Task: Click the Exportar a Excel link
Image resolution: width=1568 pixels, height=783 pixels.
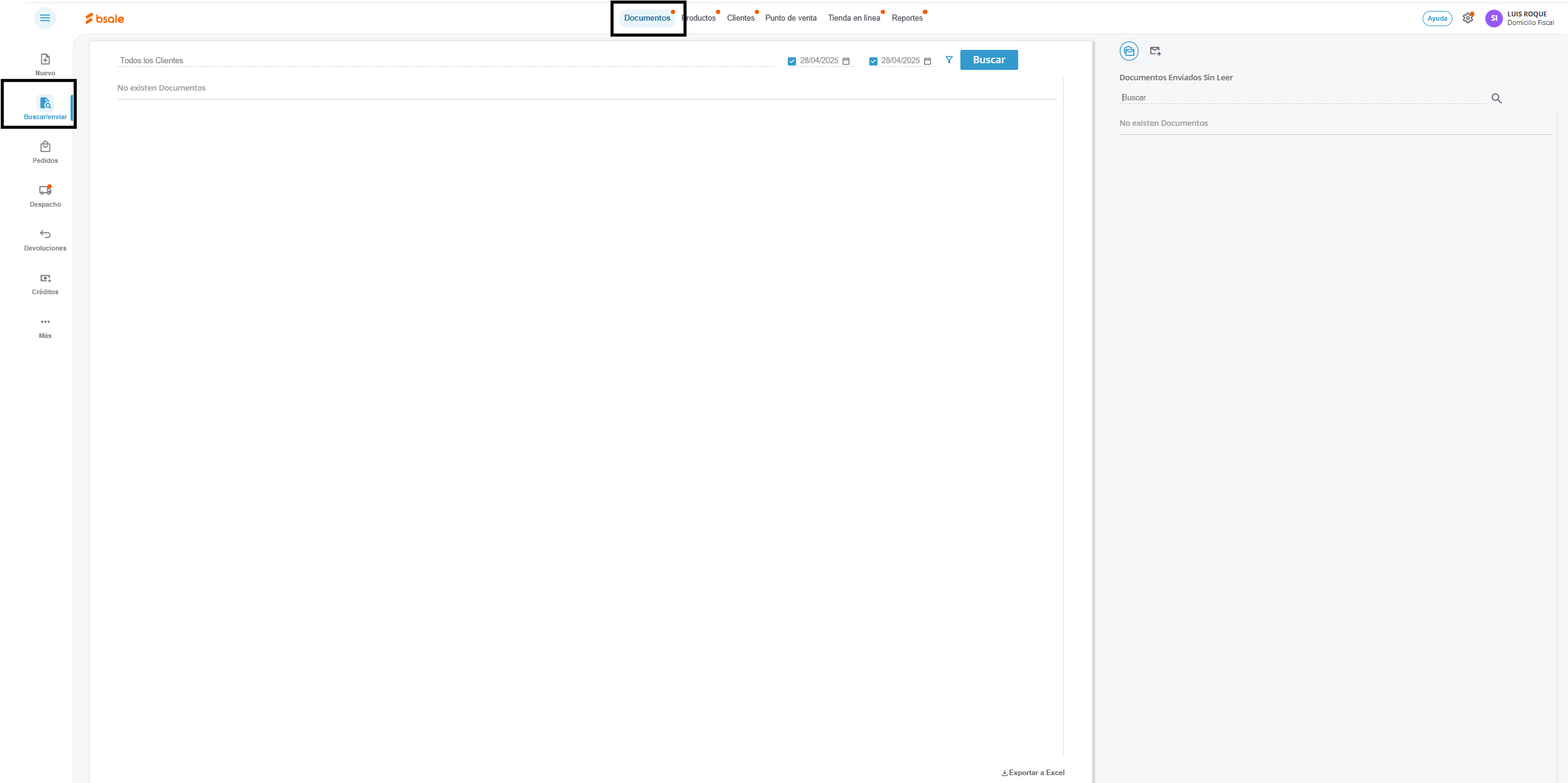Action: click(x=1033, y=773)
